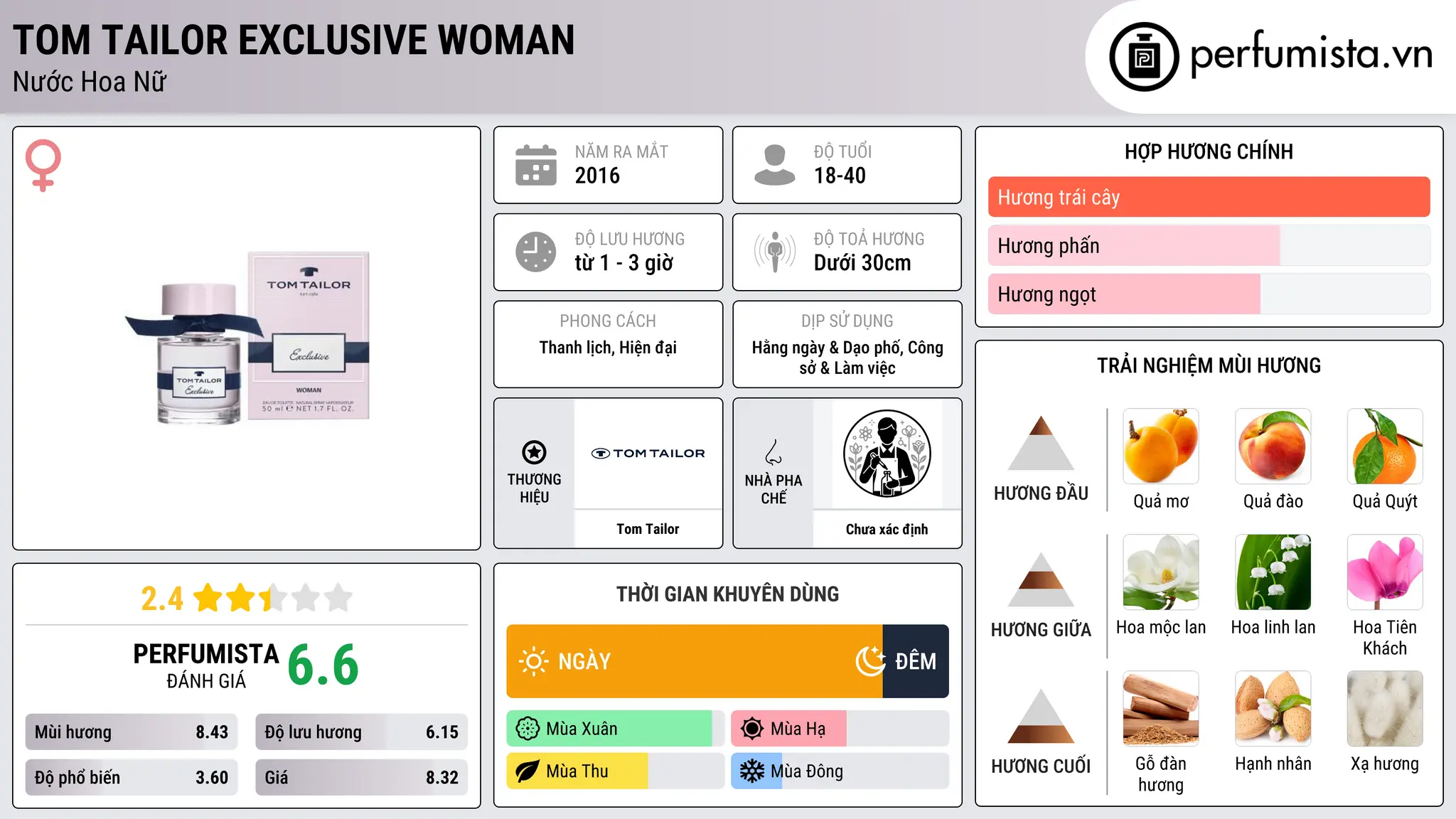Click the perfumista.vn site name
The height and width of the screenshot is (819, 1456).
[x=1311, y=54]
